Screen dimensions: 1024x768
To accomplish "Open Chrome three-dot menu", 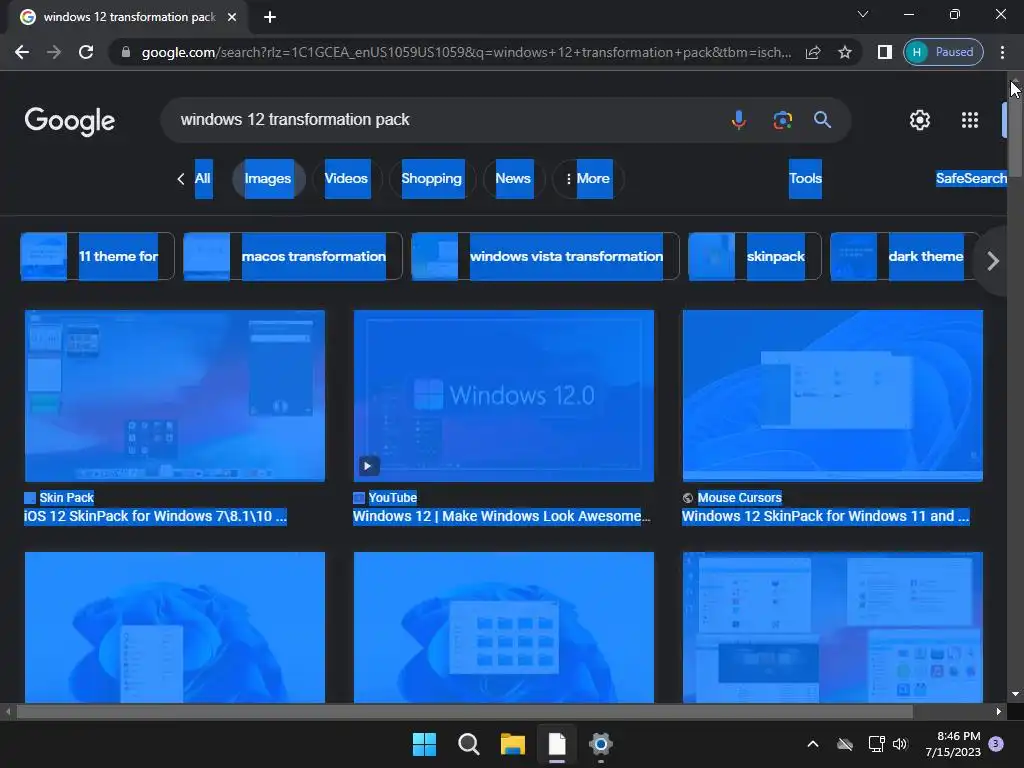I will (1002, 52).
